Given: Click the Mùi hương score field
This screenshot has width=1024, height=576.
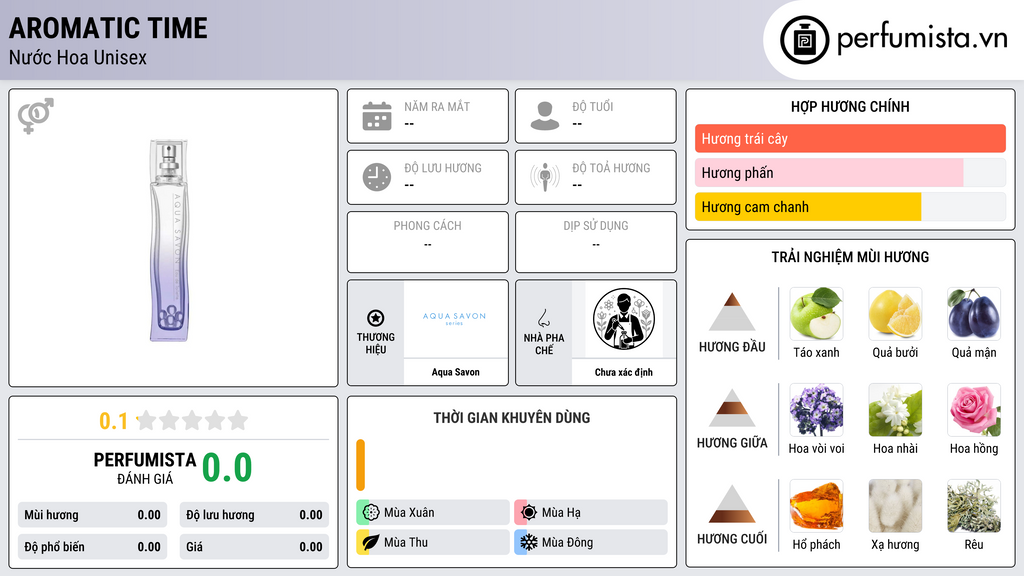Looking at the screenshot, I should [x=92, y=515].
